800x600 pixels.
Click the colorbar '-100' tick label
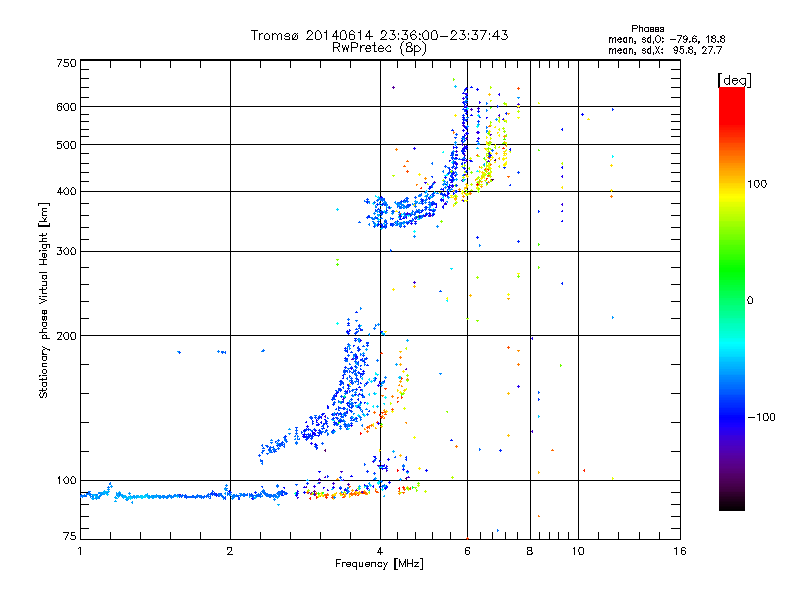(761, 417)
